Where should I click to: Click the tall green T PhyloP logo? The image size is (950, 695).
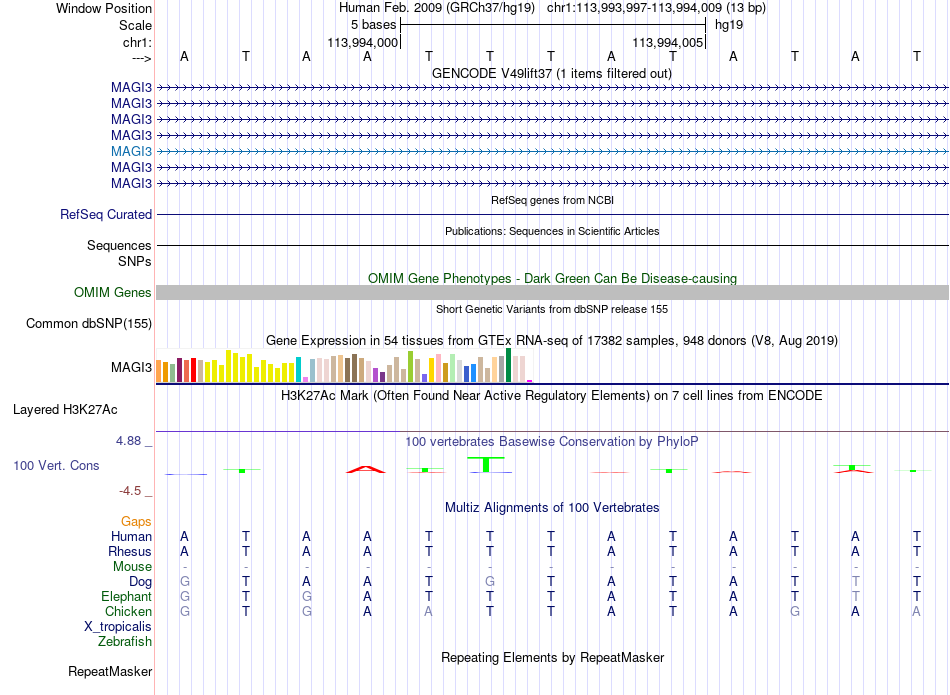pos(486,464)
